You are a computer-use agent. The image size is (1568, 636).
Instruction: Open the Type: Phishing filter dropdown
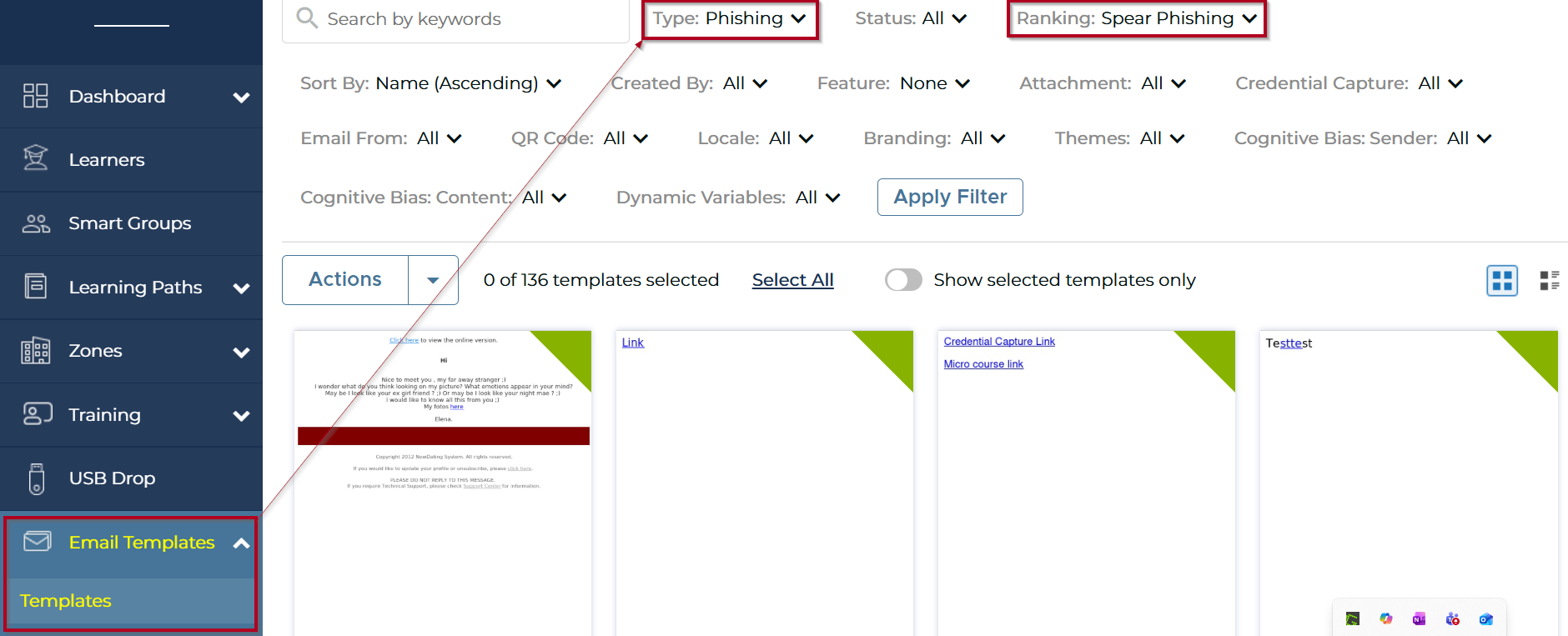coord(730,18)
